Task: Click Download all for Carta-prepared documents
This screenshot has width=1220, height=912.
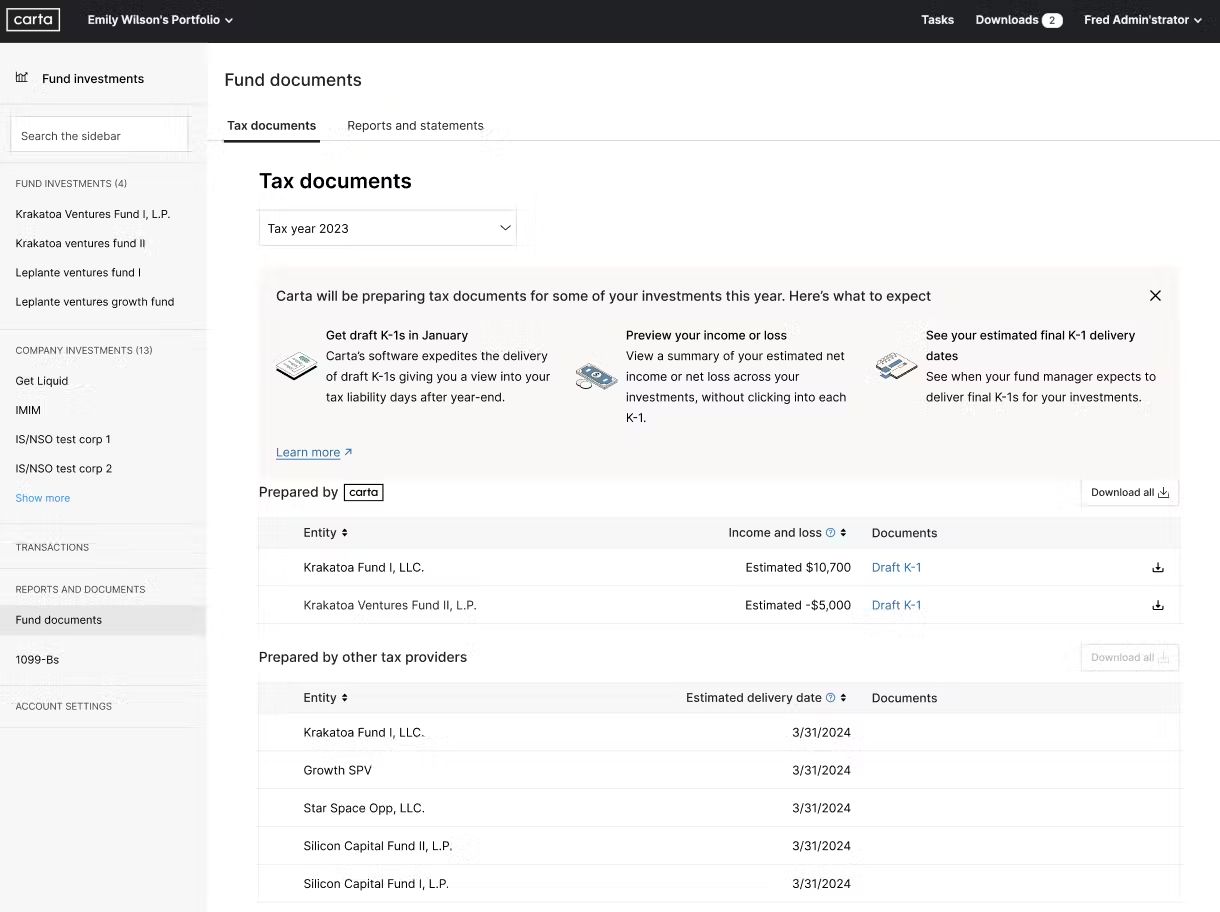Action: coord(1129,492)
